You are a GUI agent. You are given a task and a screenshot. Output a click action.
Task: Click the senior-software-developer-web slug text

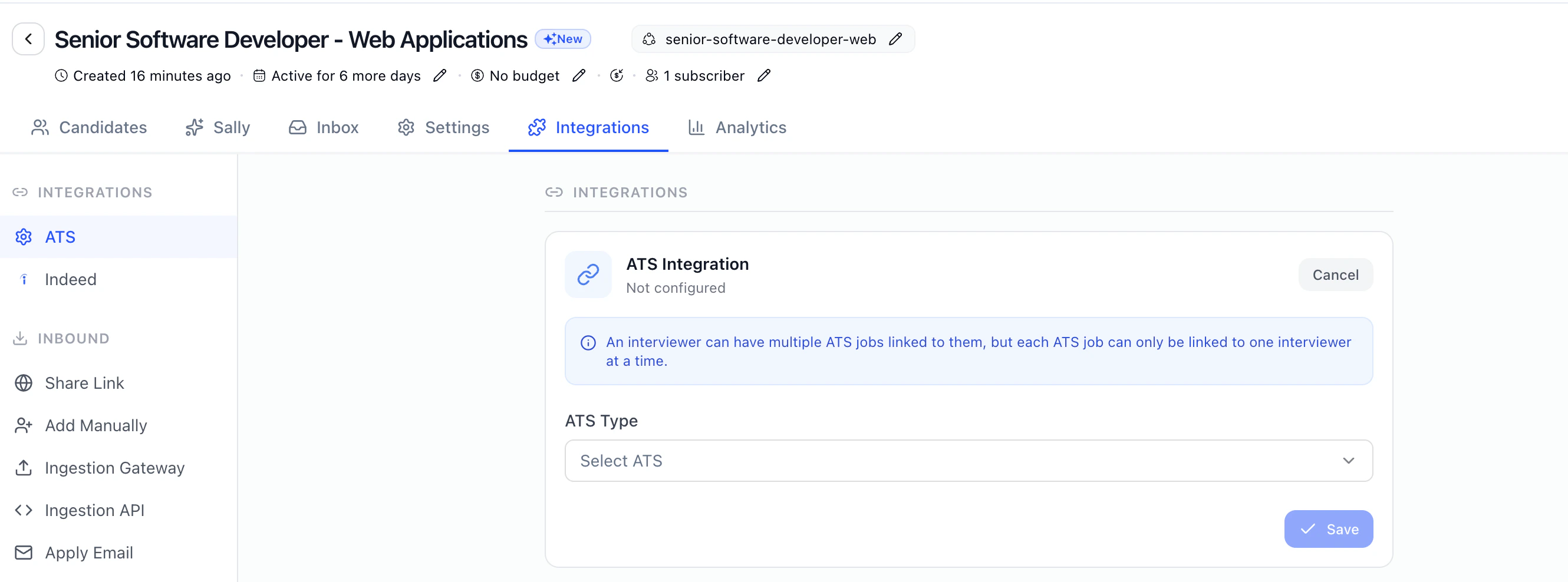click(770, 39)
